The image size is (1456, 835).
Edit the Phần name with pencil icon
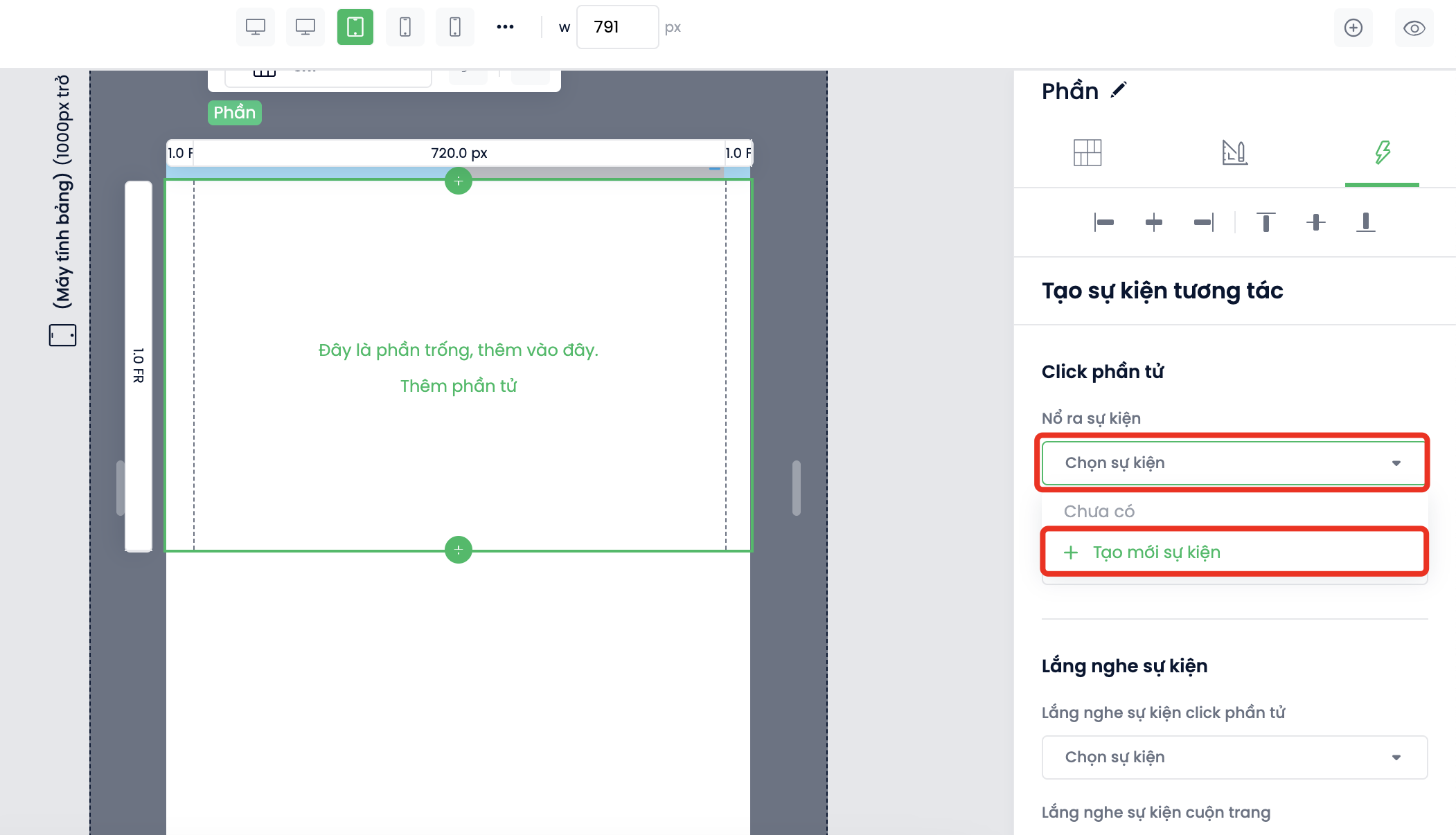pos(1118,90)
